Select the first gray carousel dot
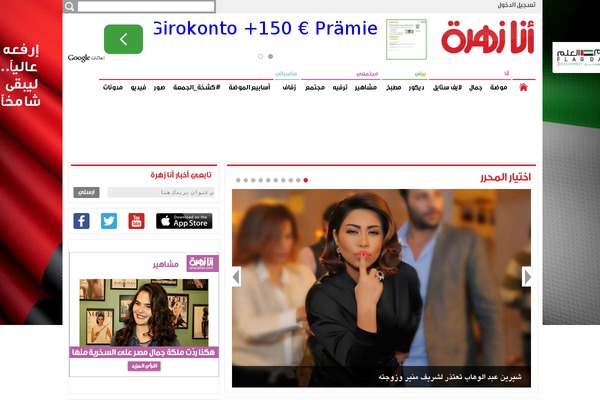 tap(238, 180)
